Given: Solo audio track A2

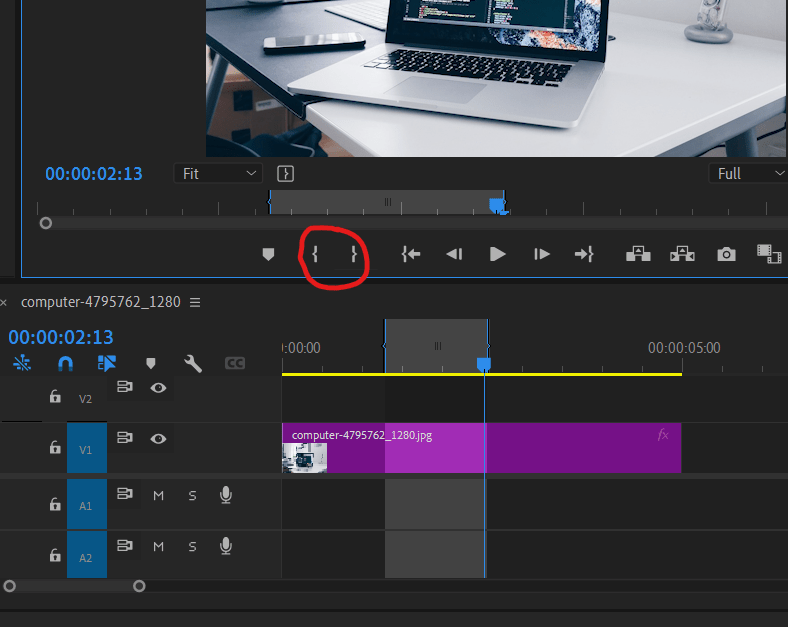Looking at the screenshot, I should click(x=192, y=546).
